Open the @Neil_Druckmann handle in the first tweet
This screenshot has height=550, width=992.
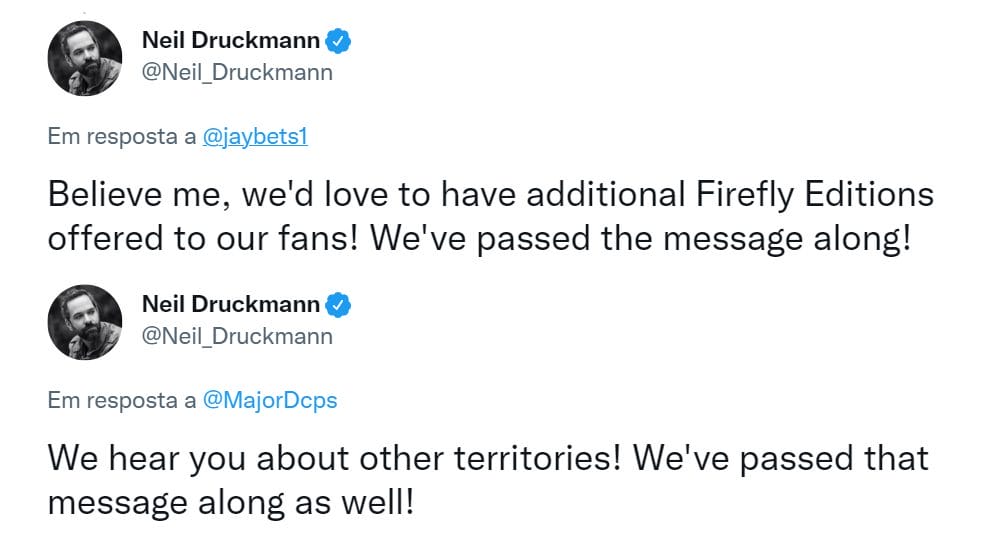pyautogui.click(x=238, y=73)
